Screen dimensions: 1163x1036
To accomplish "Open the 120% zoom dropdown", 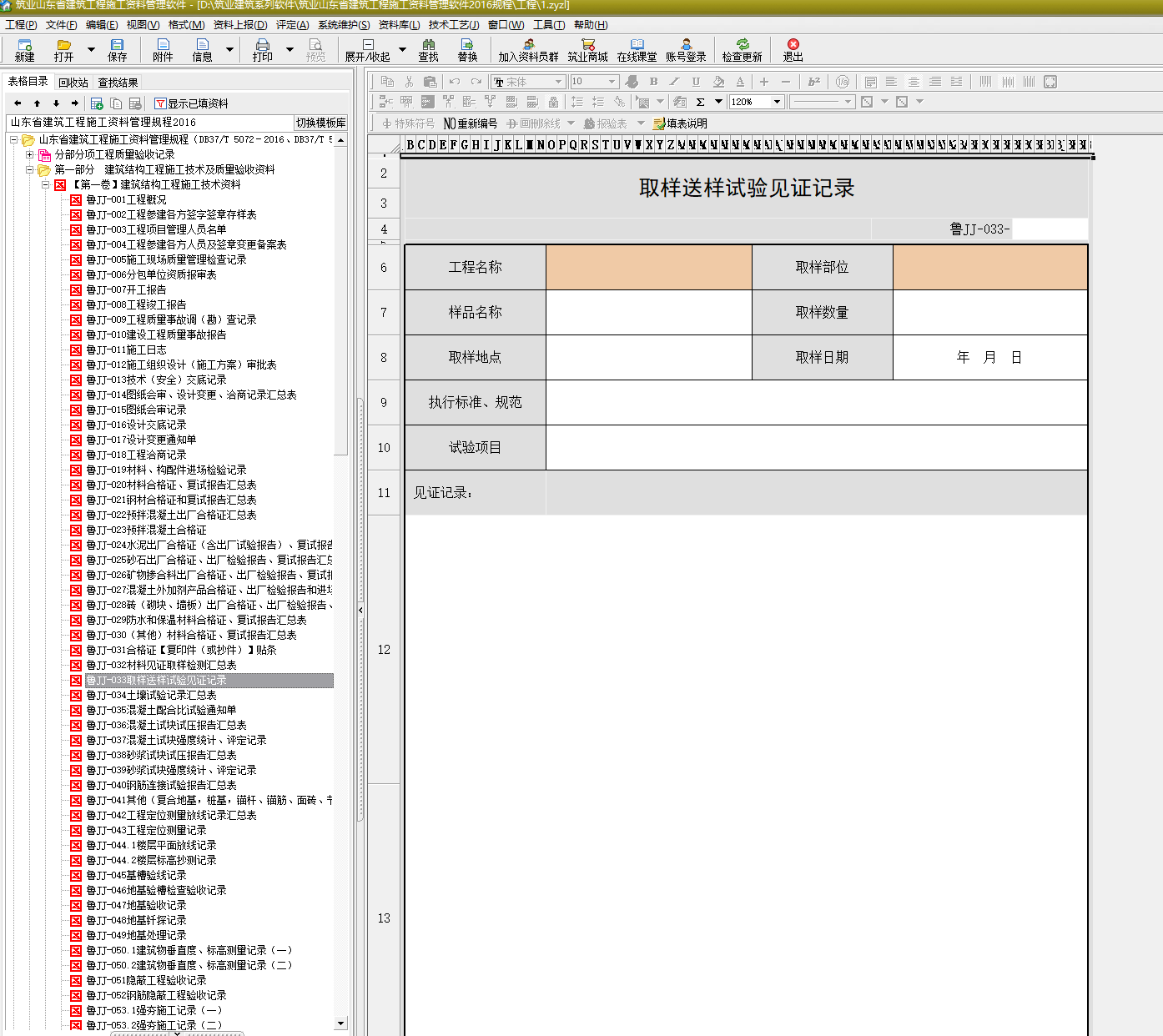I will [x=777, y=102].
